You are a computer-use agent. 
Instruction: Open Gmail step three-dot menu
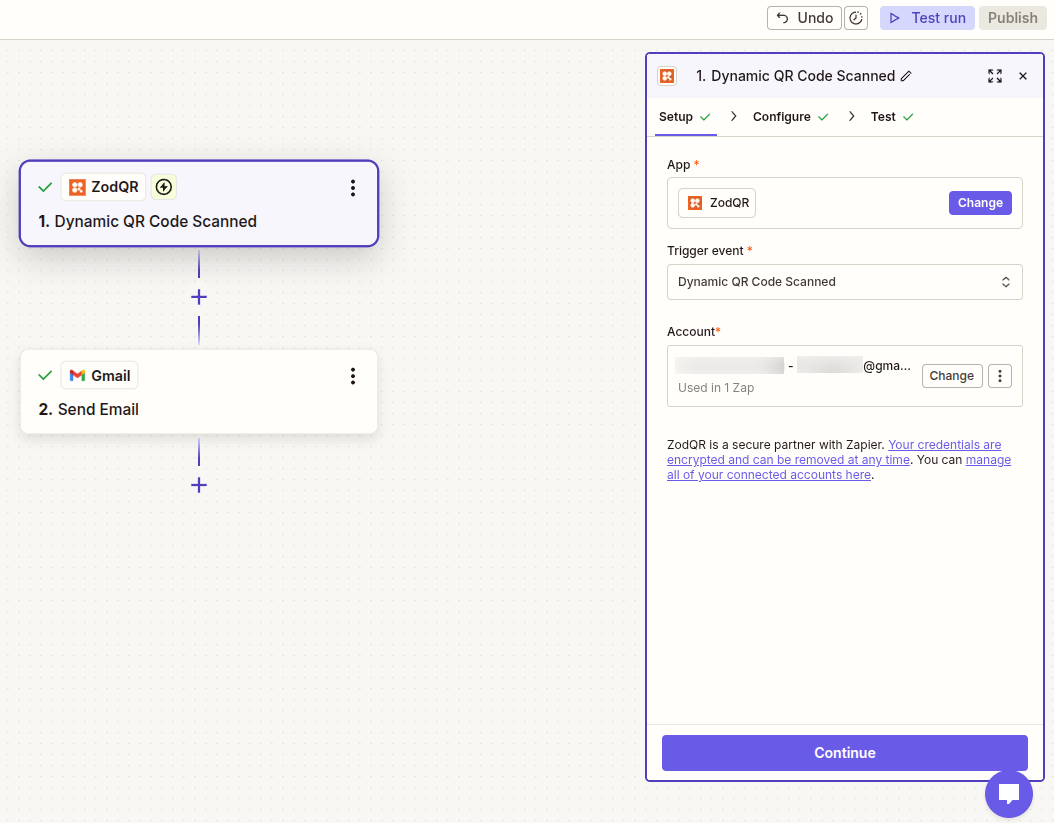click(352, 377)
